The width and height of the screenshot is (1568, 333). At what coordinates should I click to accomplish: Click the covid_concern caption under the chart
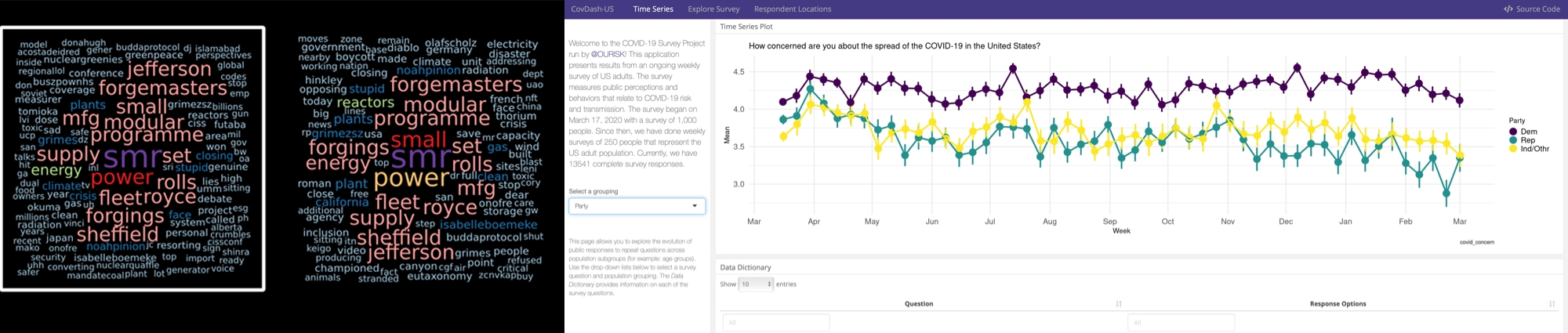point(1477,242)
